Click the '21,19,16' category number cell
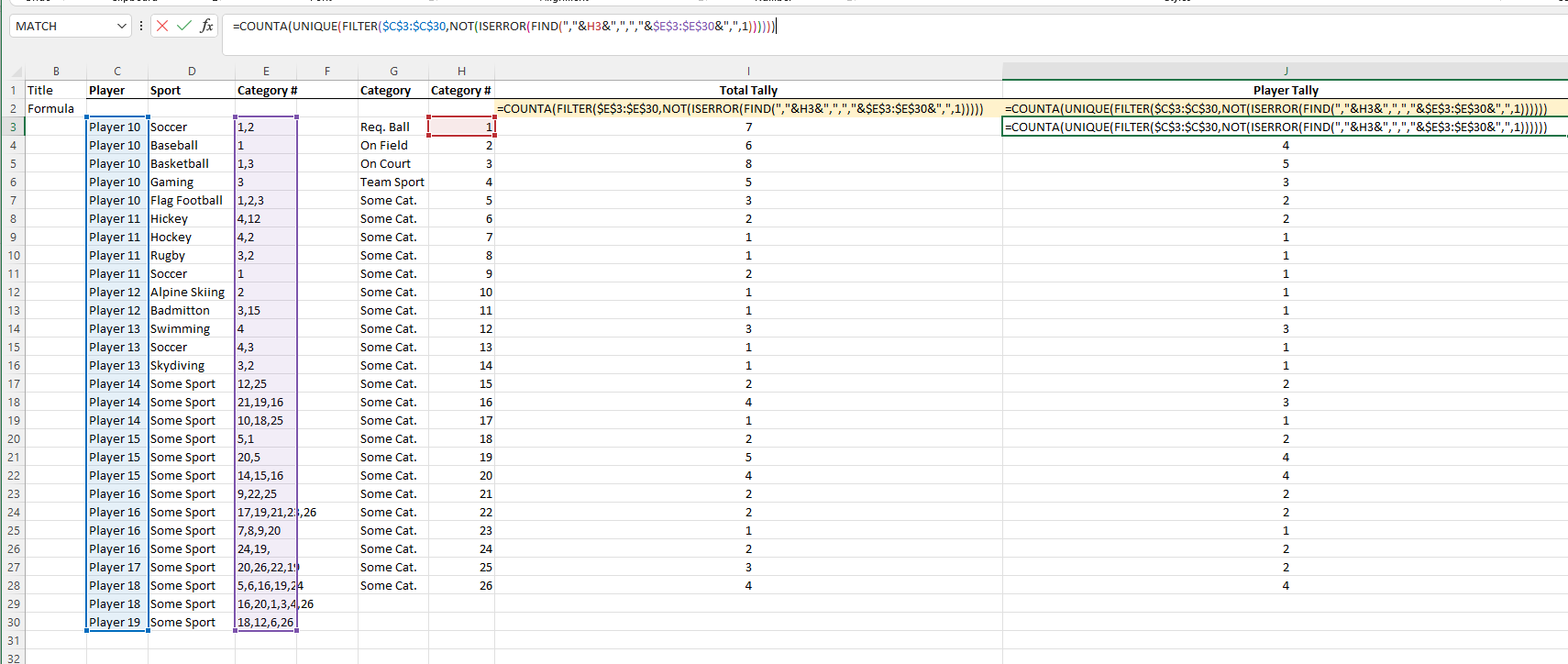 tap(266, 402)
